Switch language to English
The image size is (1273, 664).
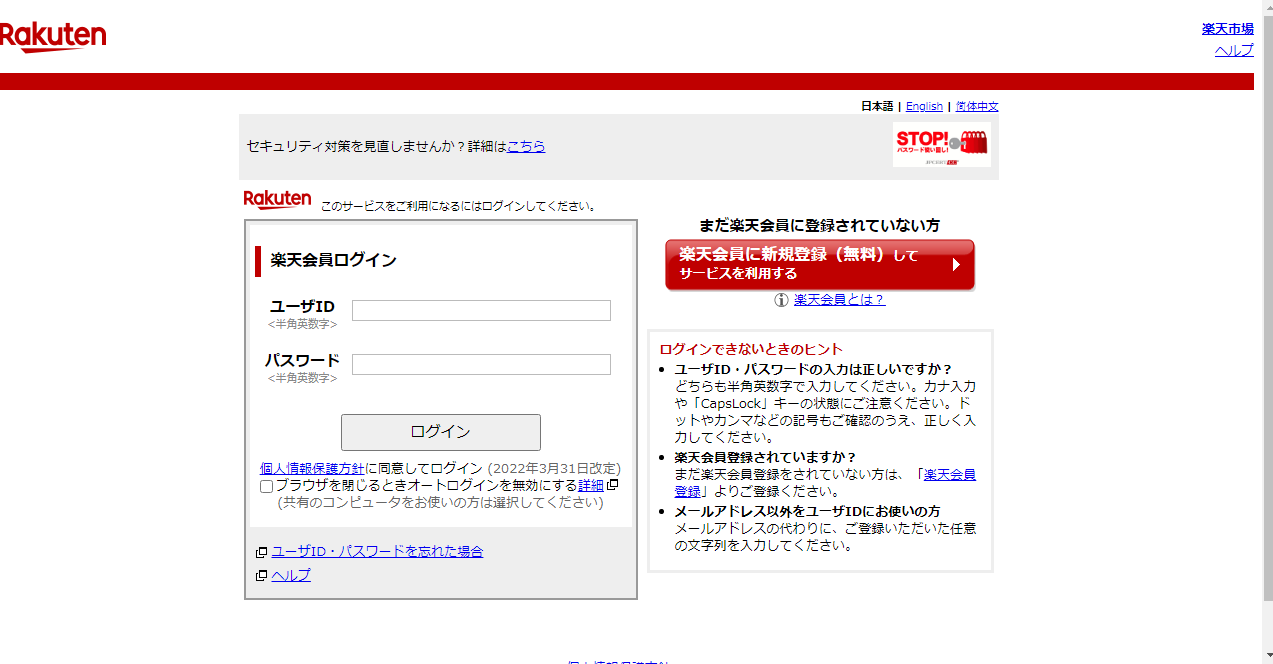click(x=924, y=106)
